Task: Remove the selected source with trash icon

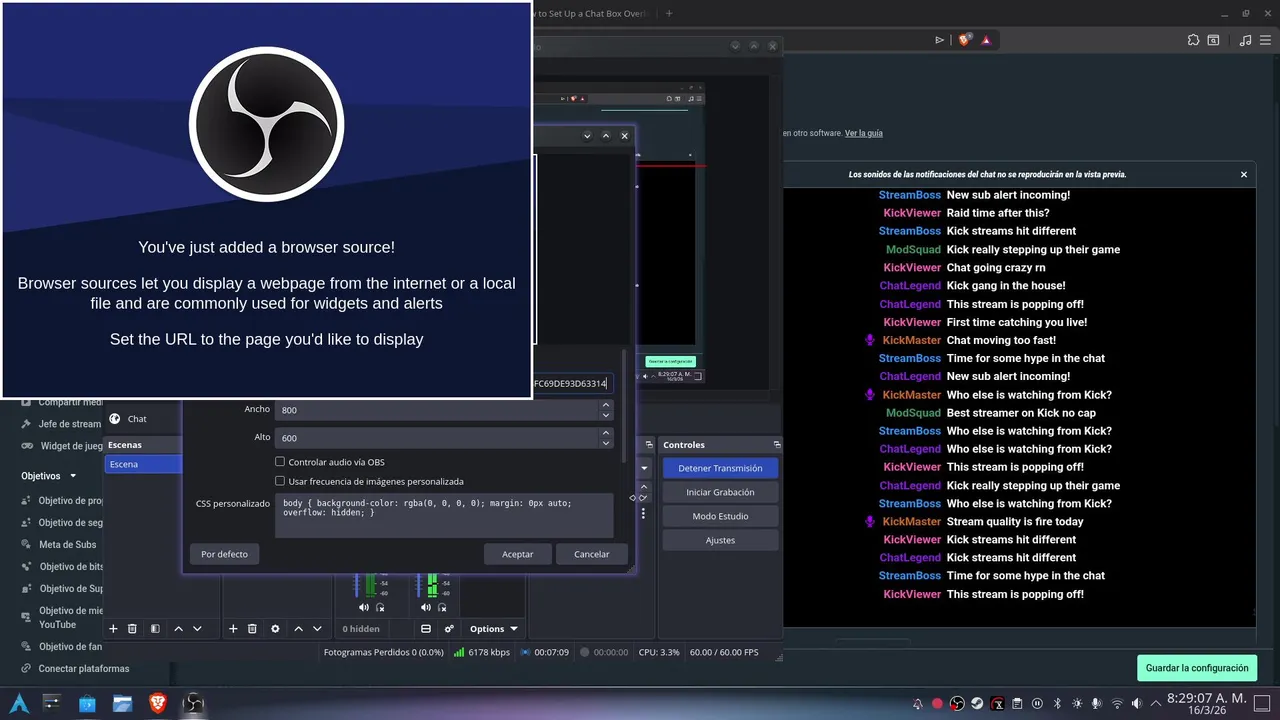Action: (x=252, y=629)
